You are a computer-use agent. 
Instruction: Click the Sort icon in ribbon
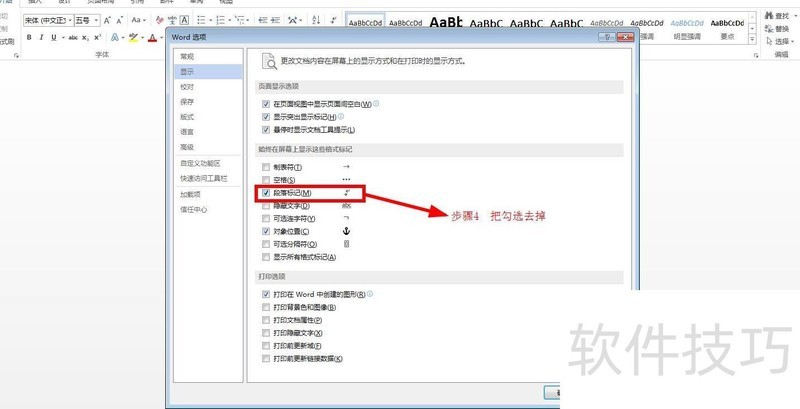click(x=316, y=20)
